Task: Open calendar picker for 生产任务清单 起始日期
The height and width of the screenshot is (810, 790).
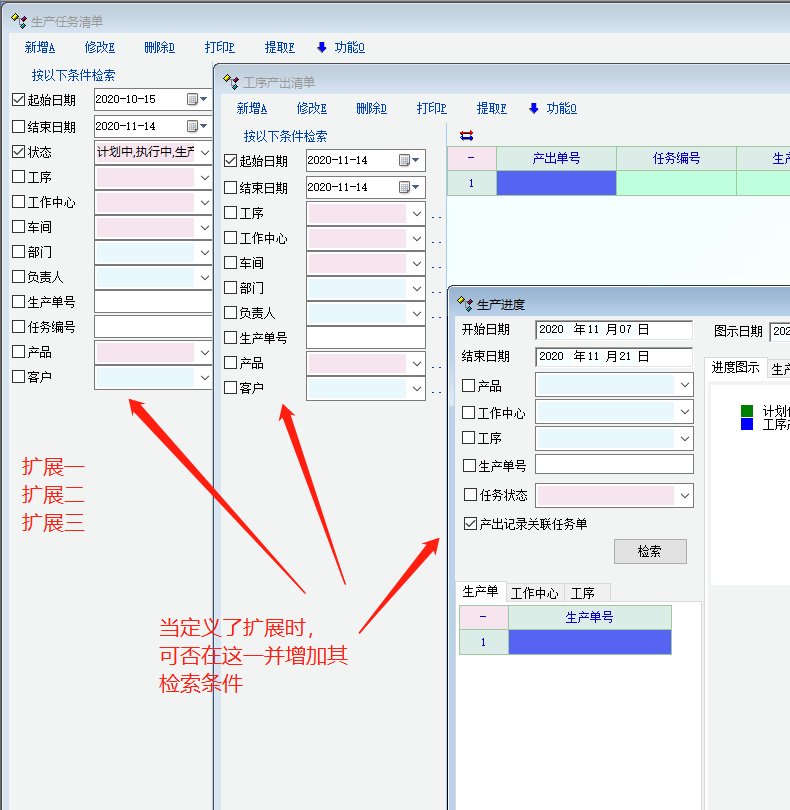Action: [193, 99]
